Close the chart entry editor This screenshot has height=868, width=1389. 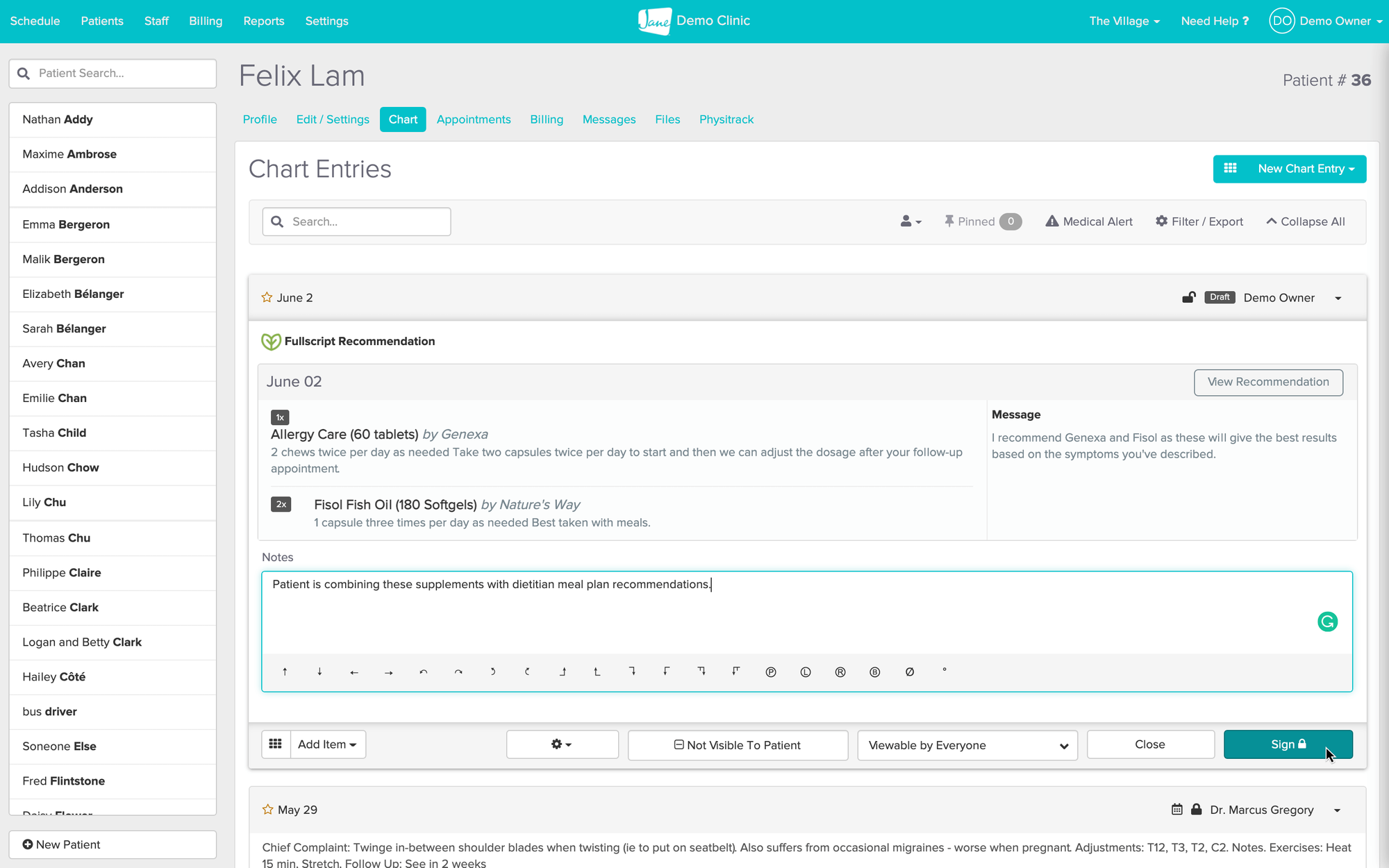click(x=1150, y=744)
